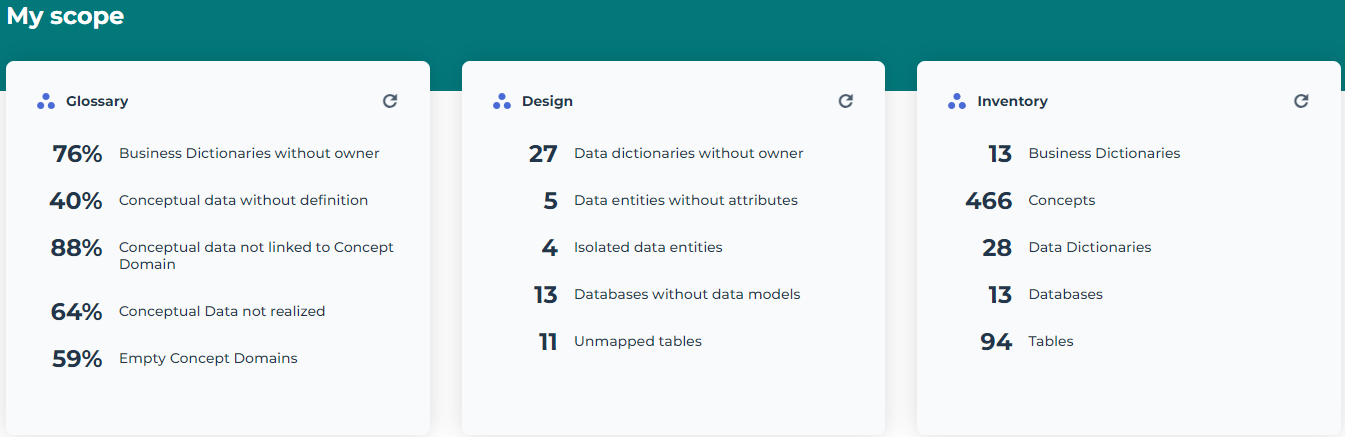Screen dimensions: 1345x437
Task: Click the Inventory three-dot icon
Action: (x=957, y=101)
